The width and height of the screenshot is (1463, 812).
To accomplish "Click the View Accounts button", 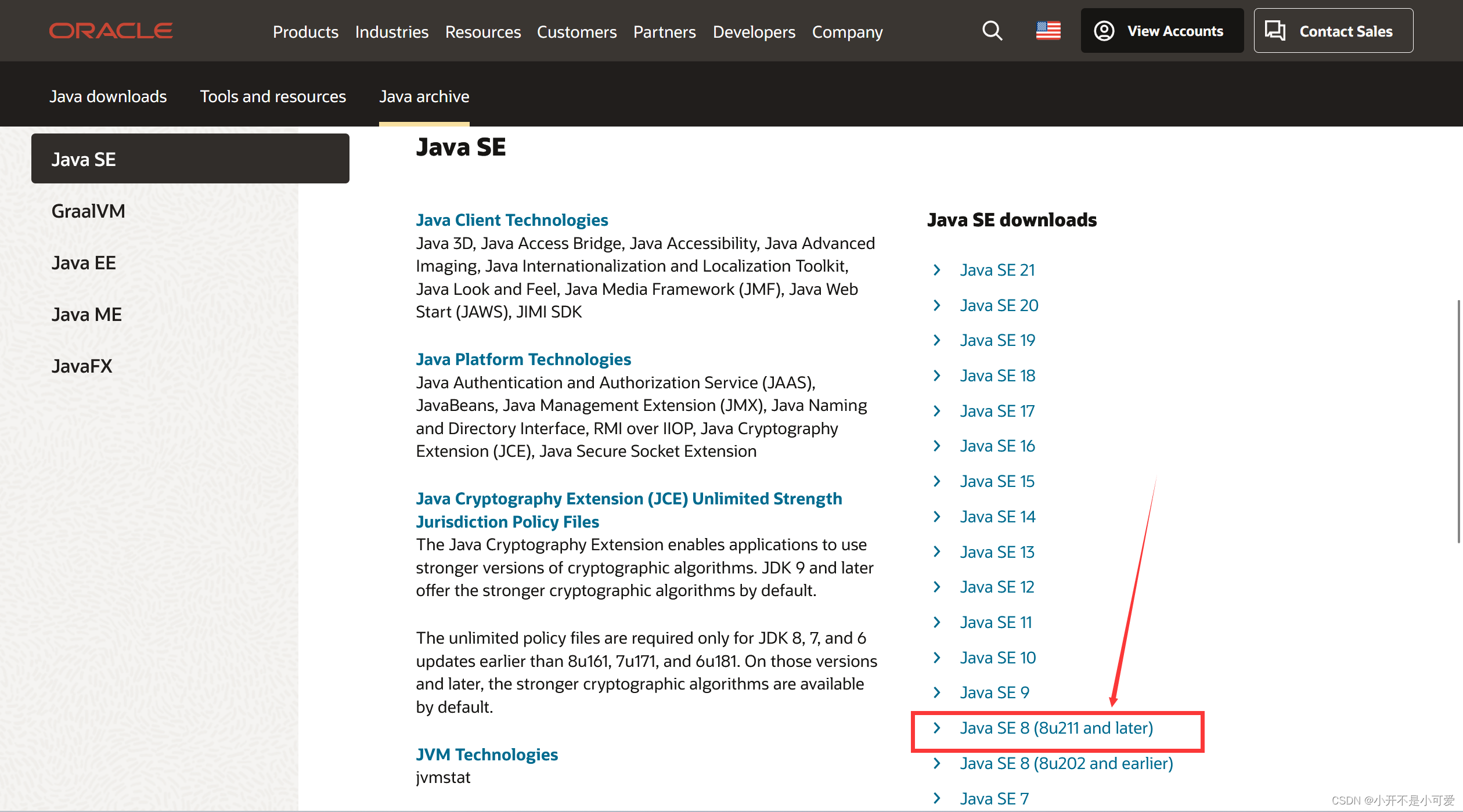I will pos(1162,31).
